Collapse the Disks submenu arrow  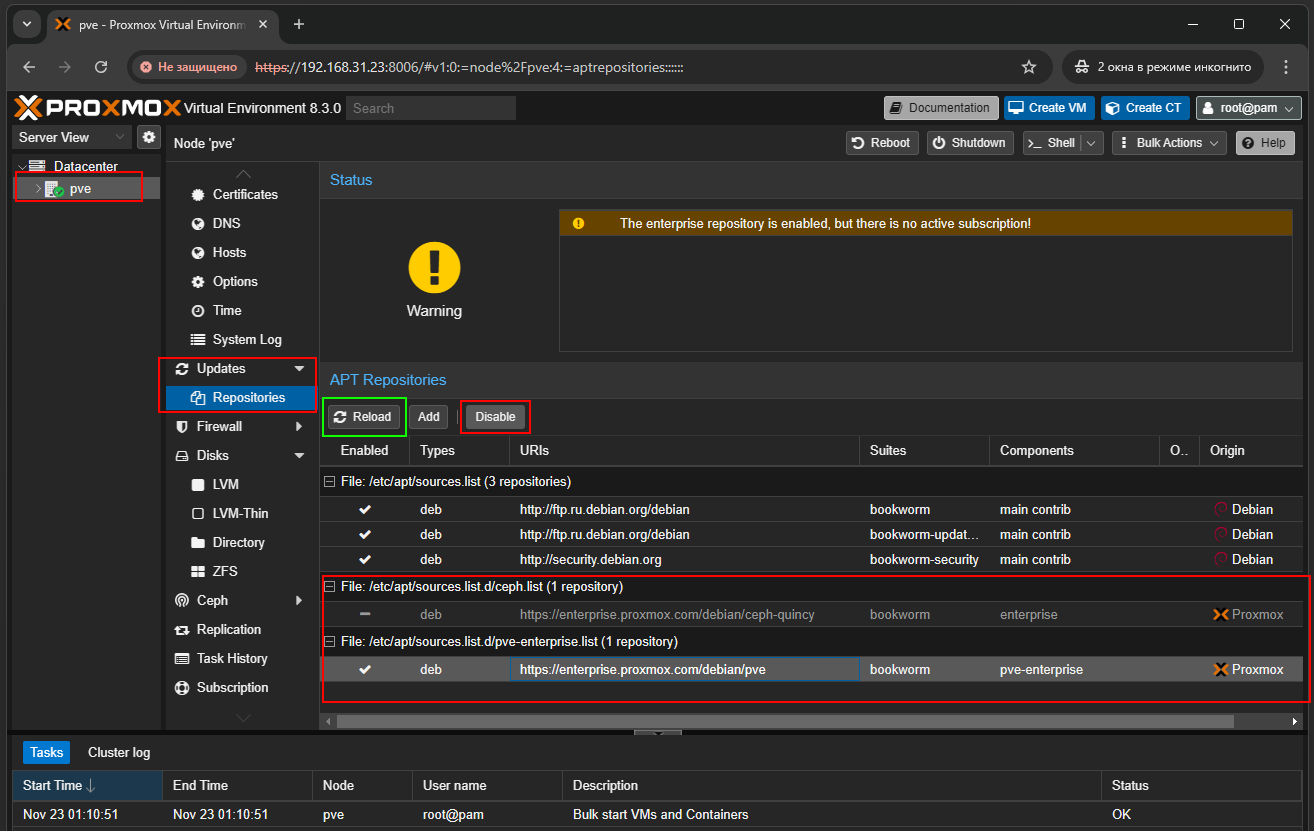point(299,456)
